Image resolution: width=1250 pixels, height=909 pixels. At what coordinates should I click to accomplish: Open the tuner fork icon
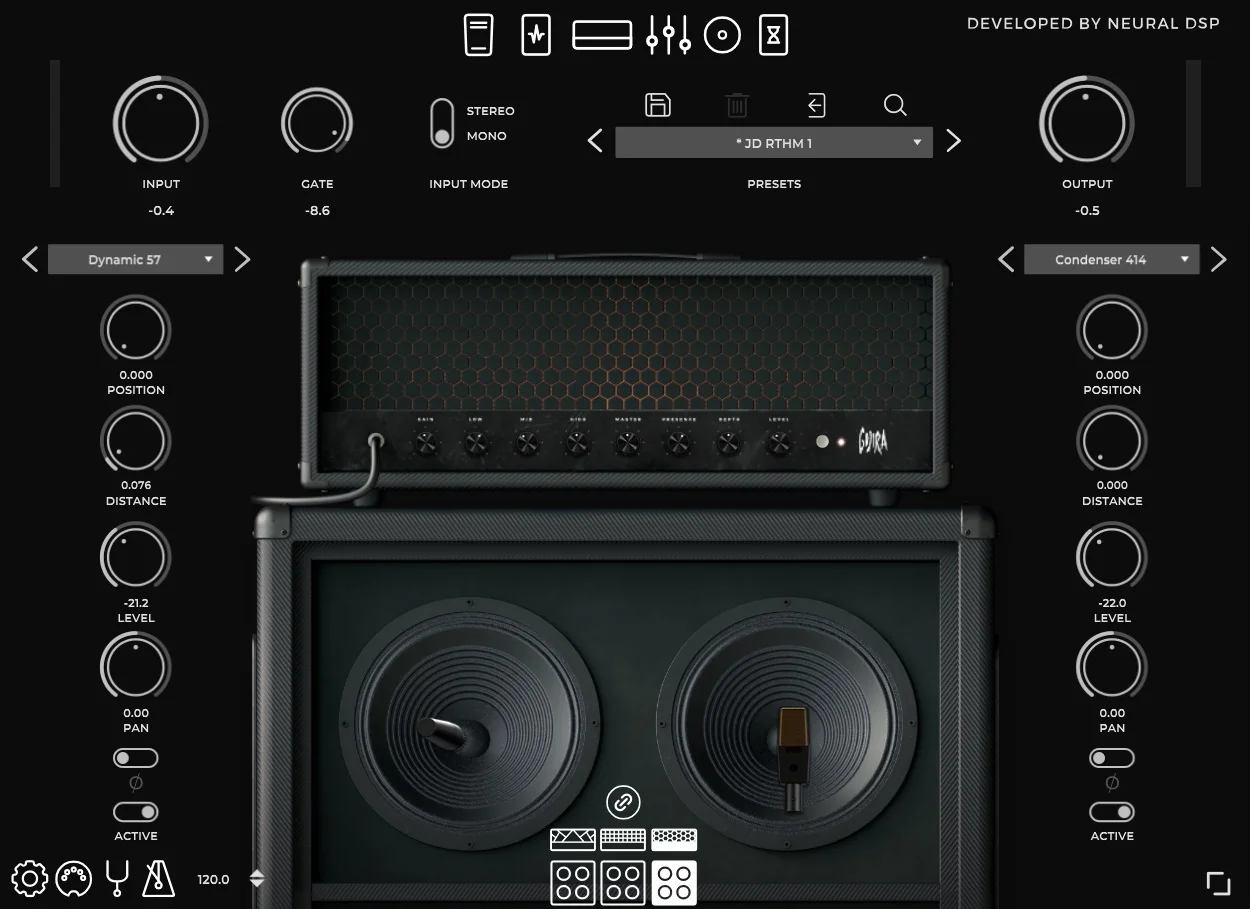117,879
